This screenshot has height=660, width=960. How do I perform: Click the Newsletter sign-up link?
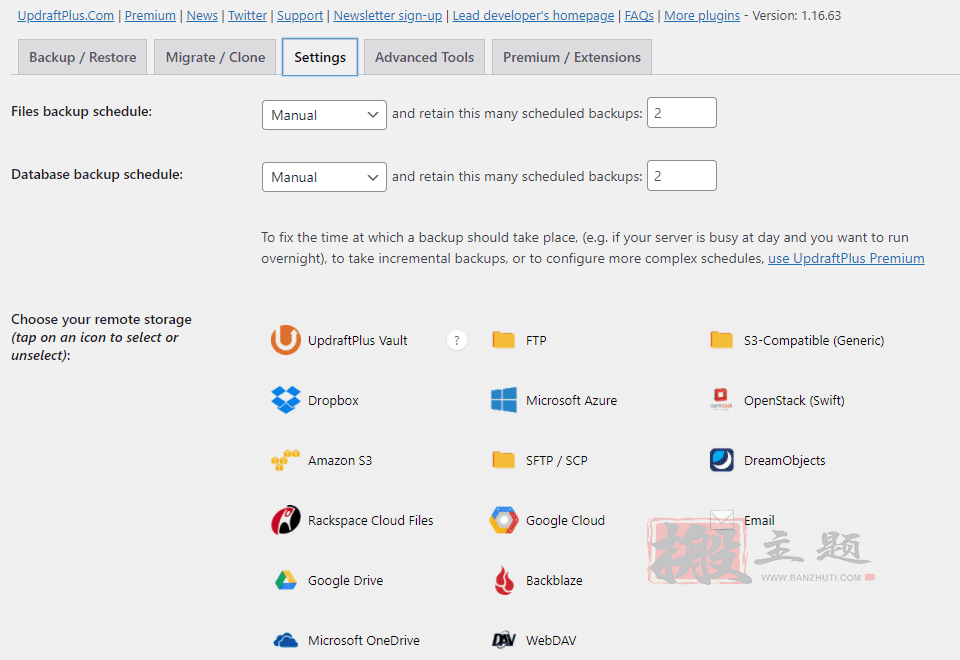point(388,16)
